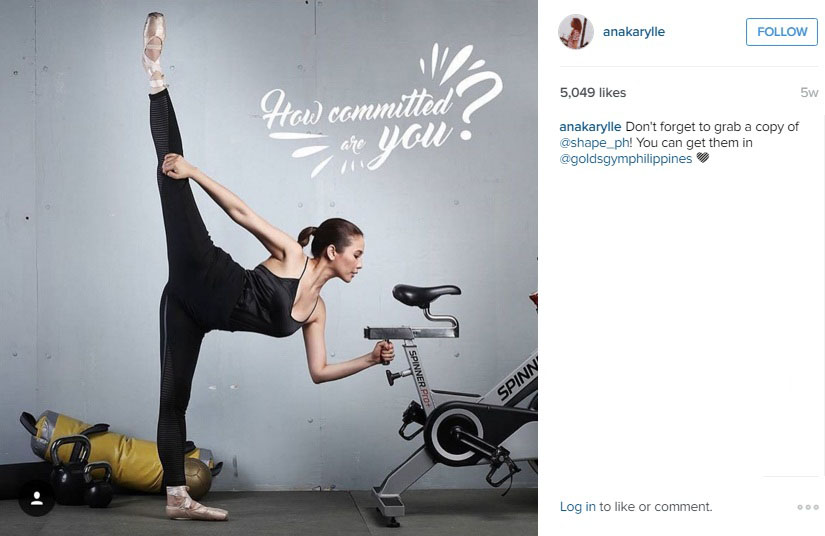
Task: Click the 5,049 likes count
Action: point(592,93)
